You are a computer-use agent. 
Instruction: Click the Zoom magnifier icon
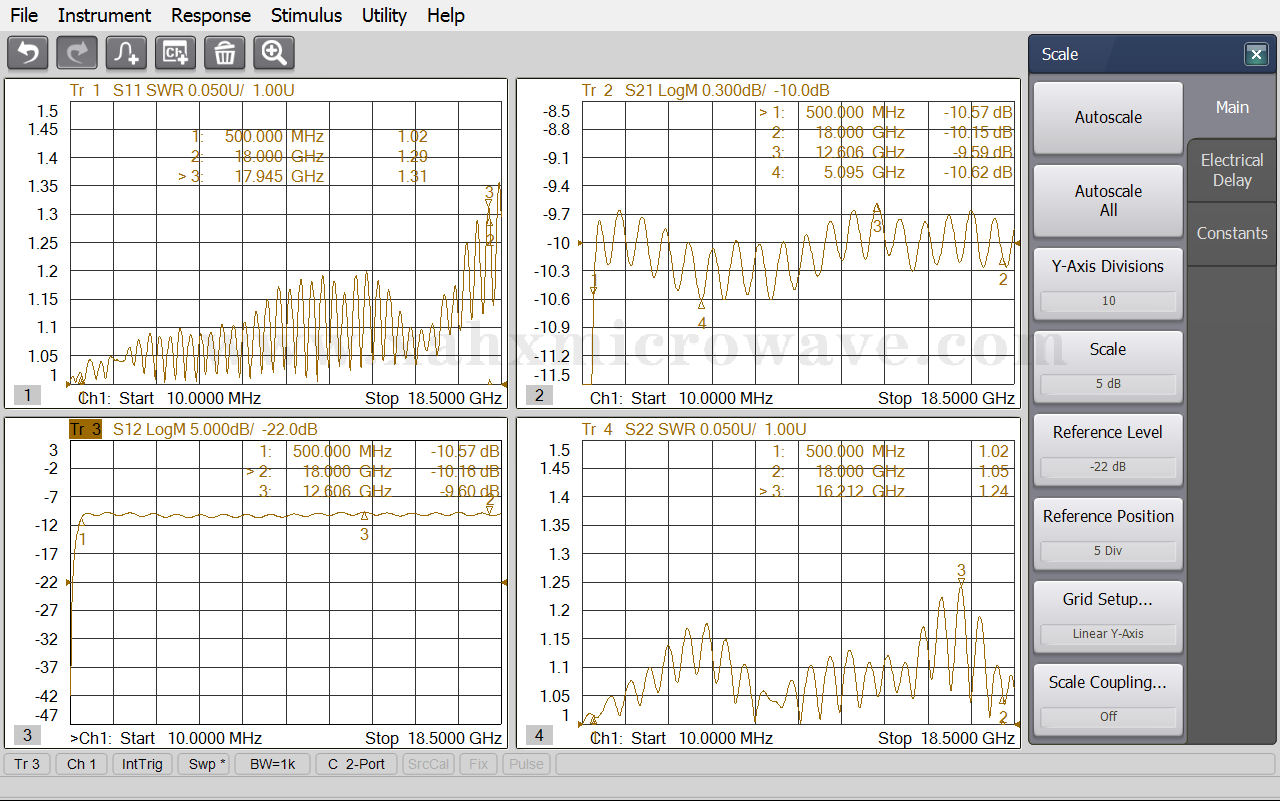click(273, 53)
